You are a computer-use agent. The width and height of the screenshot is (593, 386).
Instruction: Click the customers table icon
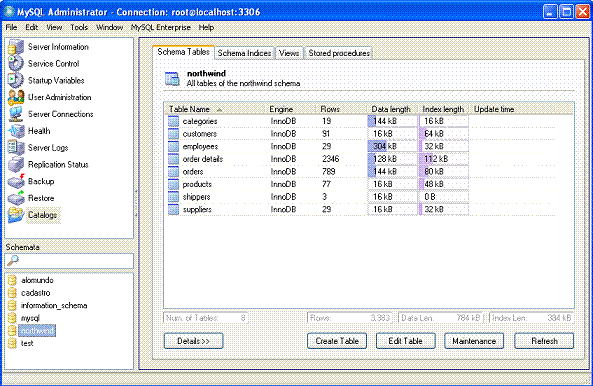pyautogui.click(x=173, y=134)
